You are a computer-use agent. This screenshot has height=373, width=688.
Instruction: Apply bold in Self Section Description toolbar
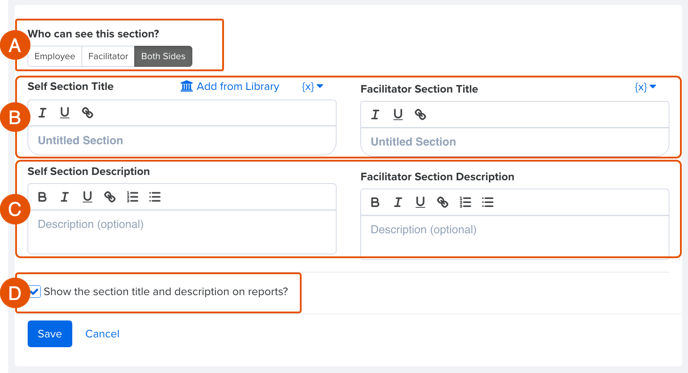[x=42, y=197]
